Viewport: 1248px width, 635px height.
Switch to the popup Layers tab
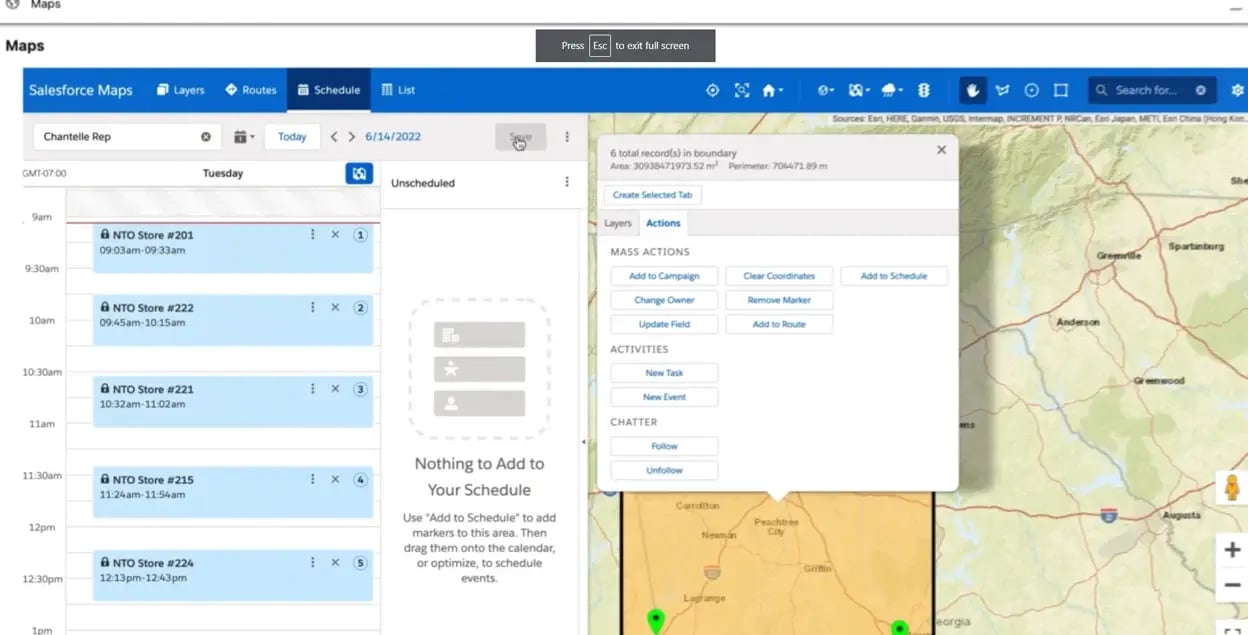coord(618,224)
